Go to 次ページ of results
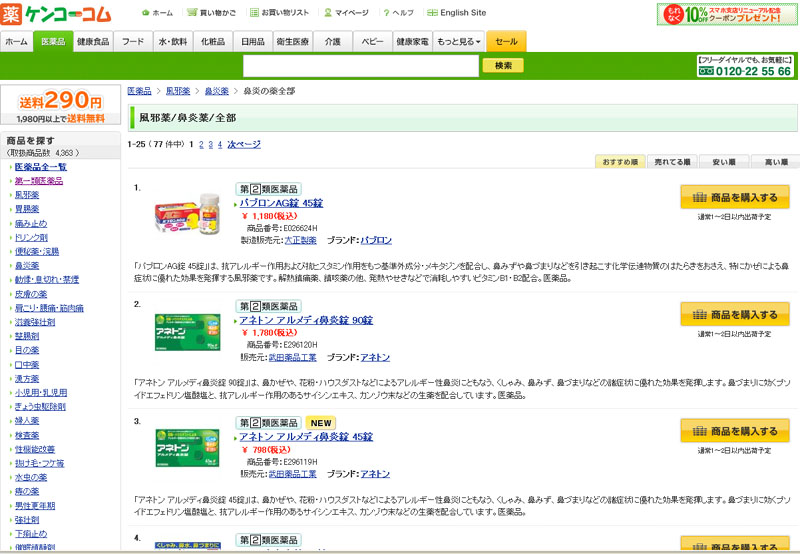 [243, 145]
